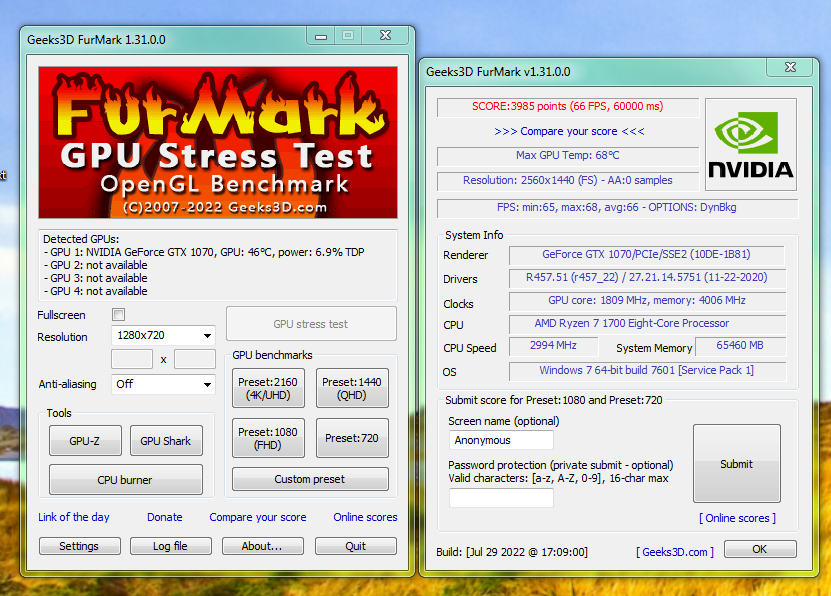Open the Log file
Image resolution: width=831 pixels, height=596 pixels.
pyautogui.click(x=171, y=546)
